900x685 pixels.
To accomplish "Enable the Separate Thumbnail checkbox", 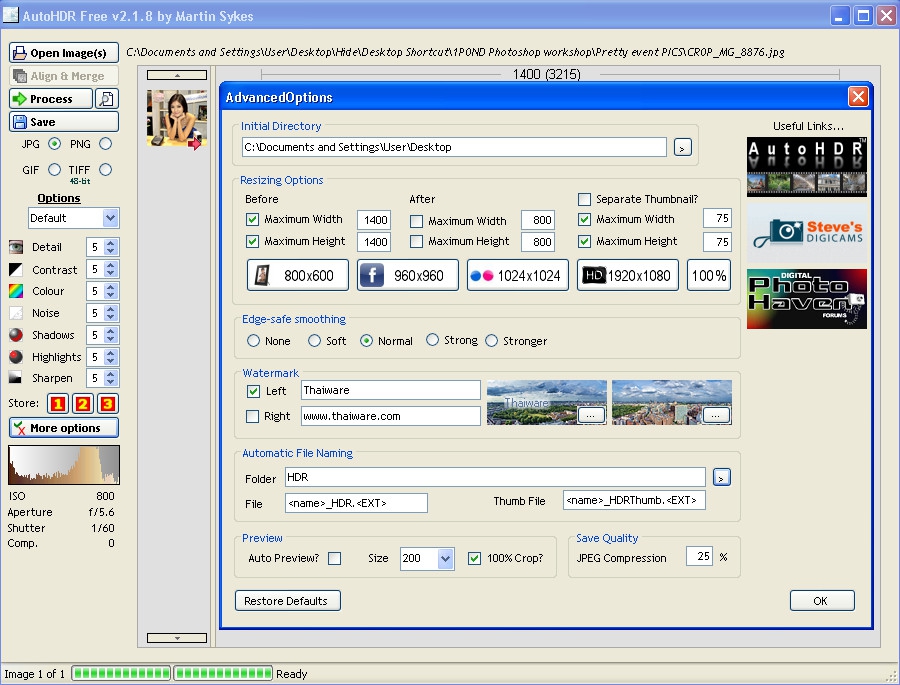I will (x=585, y=200).
